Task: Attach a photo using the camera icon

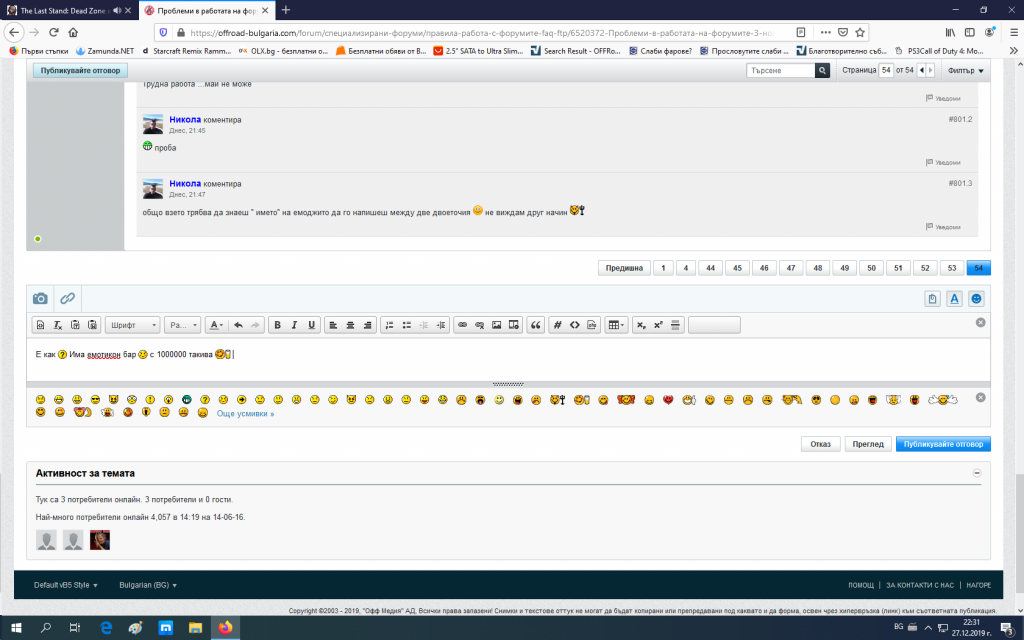Action: pos(40,298)
